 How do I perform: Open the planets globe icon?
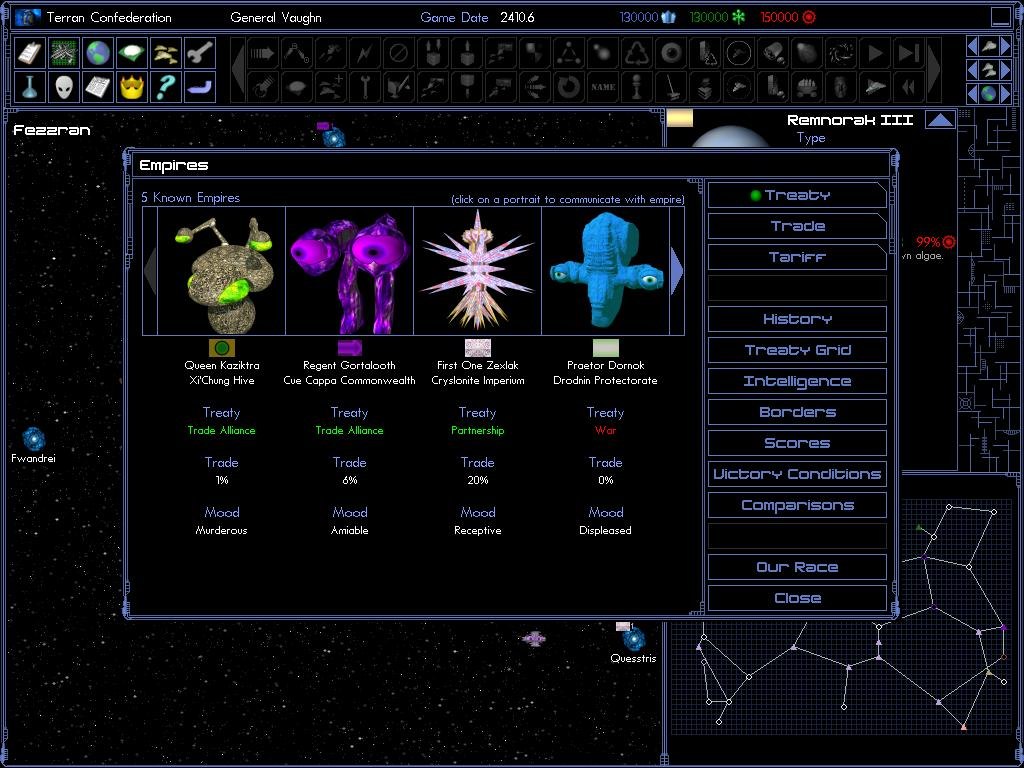pyautogui.click(x=97, y=53)
